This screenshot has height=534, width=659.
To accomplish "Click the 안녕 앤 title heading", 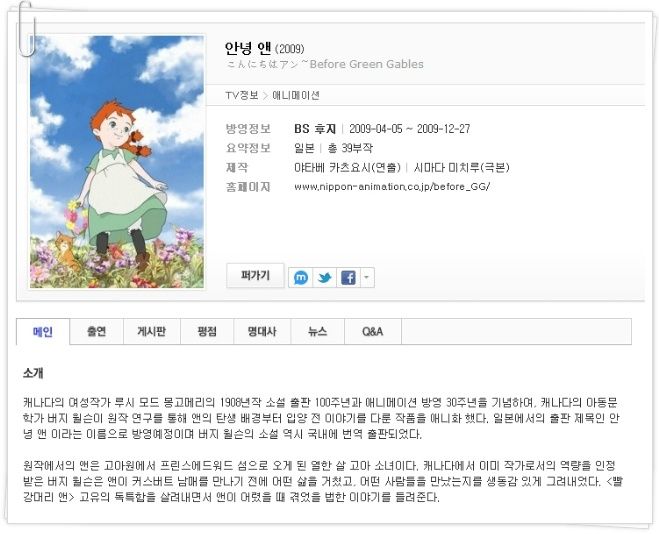I will [248, 48].
